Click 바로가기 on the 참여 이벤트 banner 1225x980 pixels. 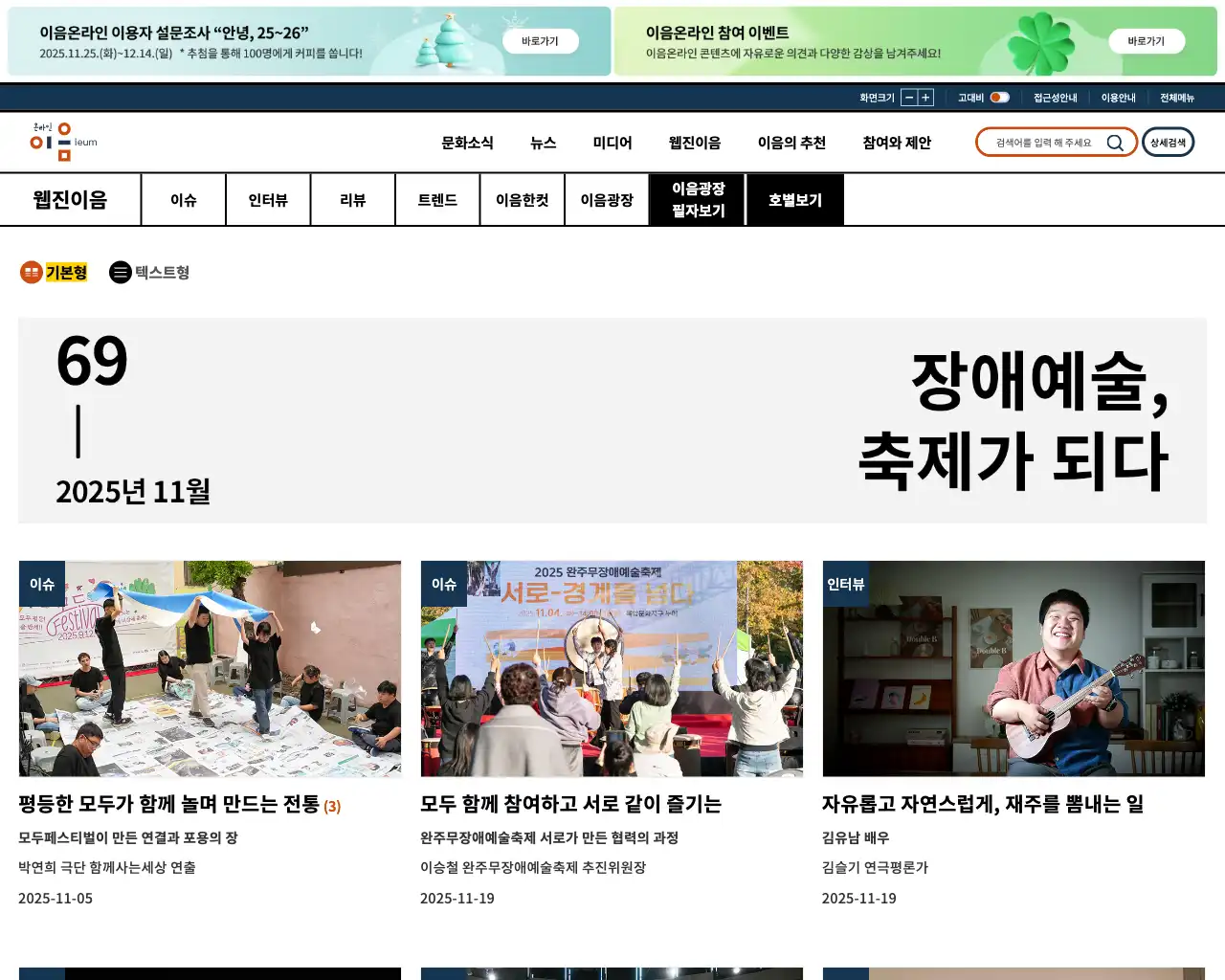click(1146, 41)
